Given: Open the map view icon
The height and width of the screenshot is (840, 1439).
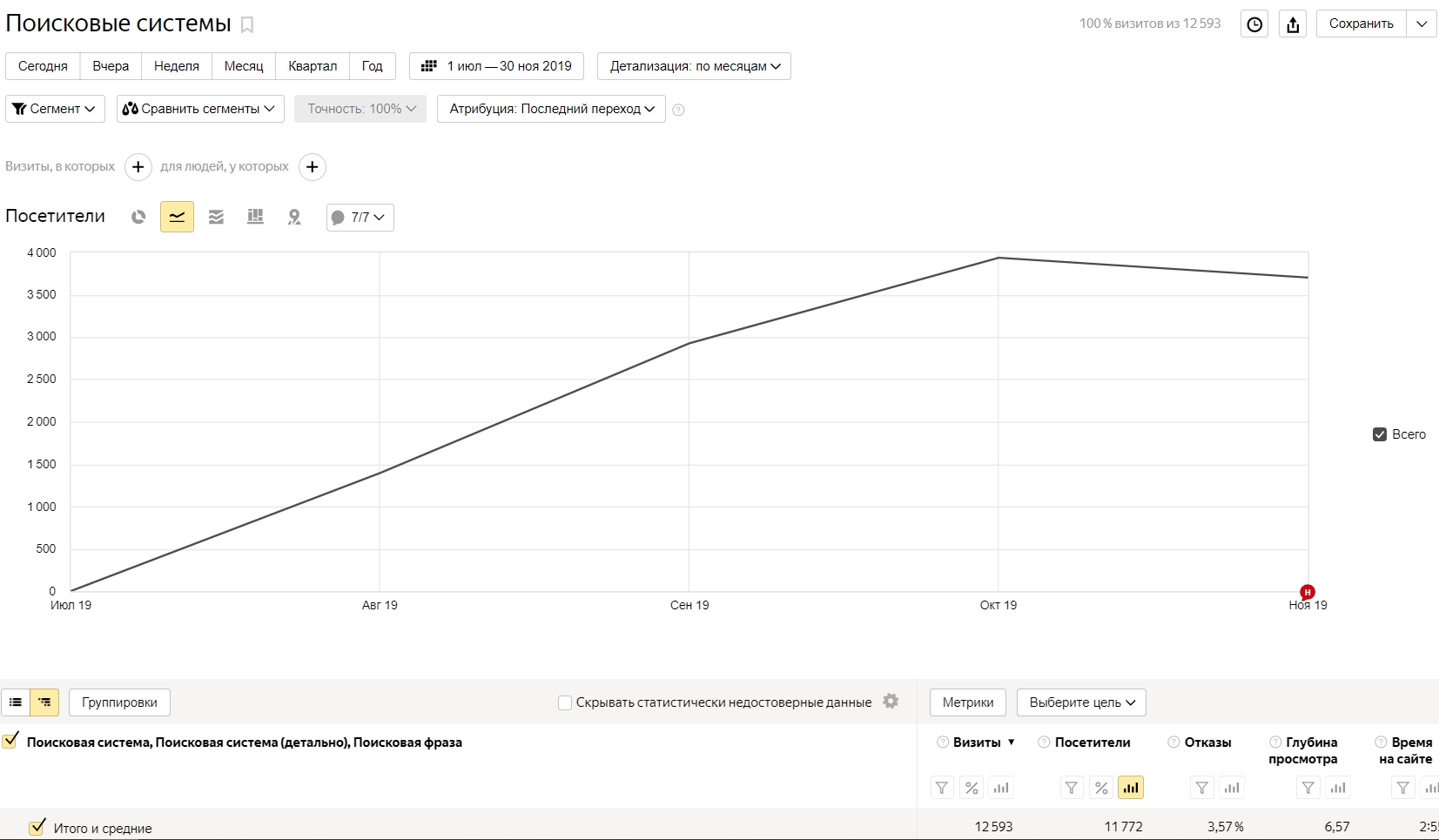Looking at the screenshot, I should click(x=294, y=218).
